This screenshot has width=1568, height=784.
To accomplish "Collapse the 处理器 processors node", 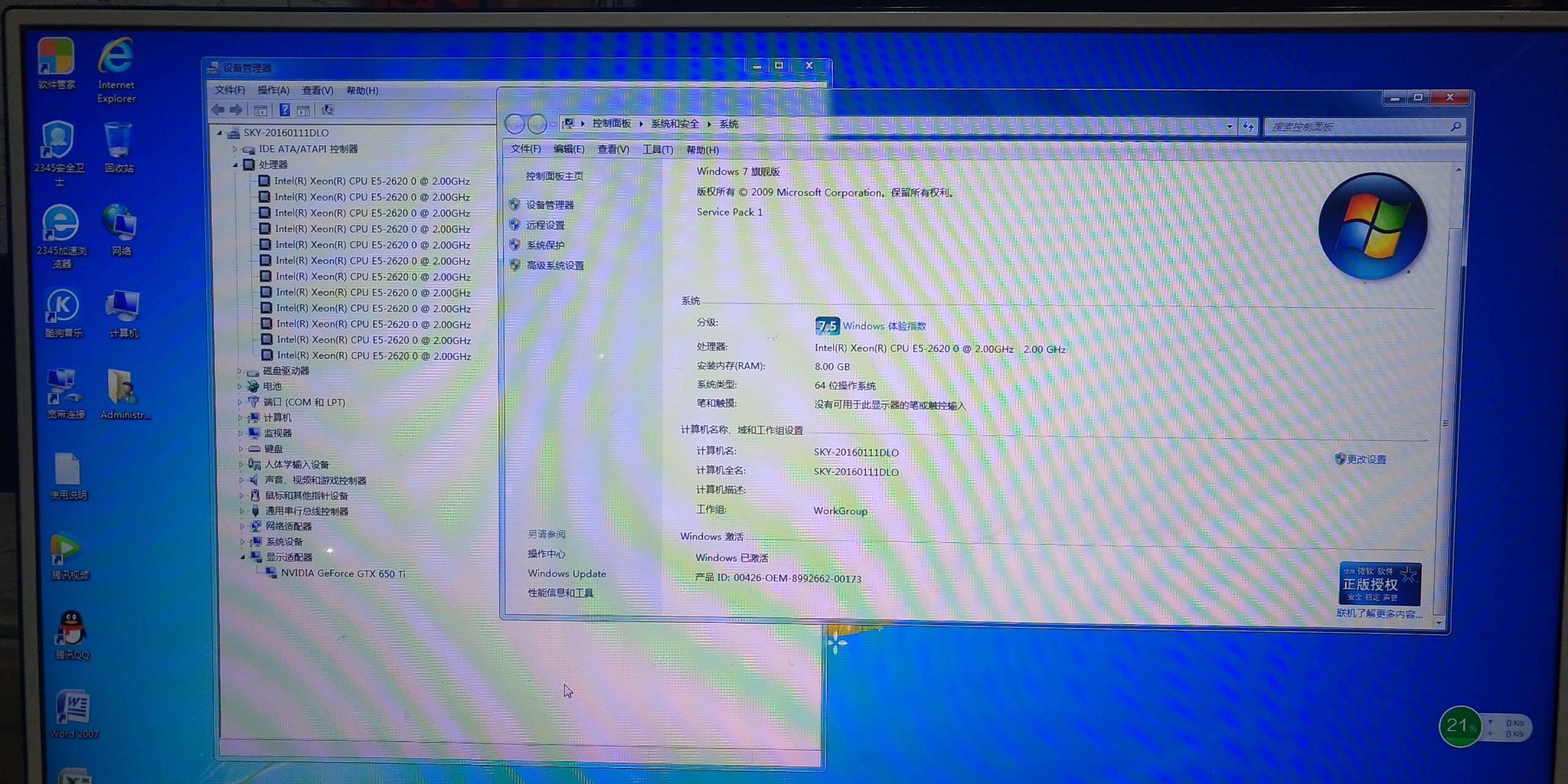I will [x=235, y=165].
